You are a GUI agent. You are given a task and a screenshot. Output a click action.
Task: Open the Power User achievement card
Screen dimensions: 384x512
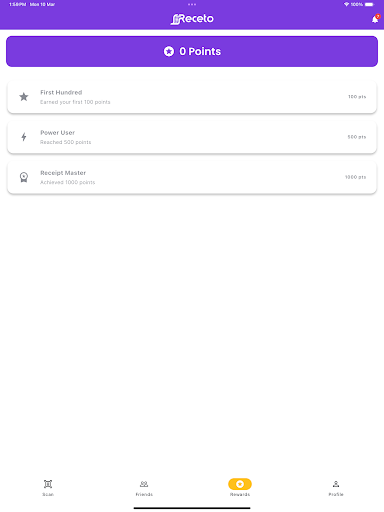tap(192, 137)
